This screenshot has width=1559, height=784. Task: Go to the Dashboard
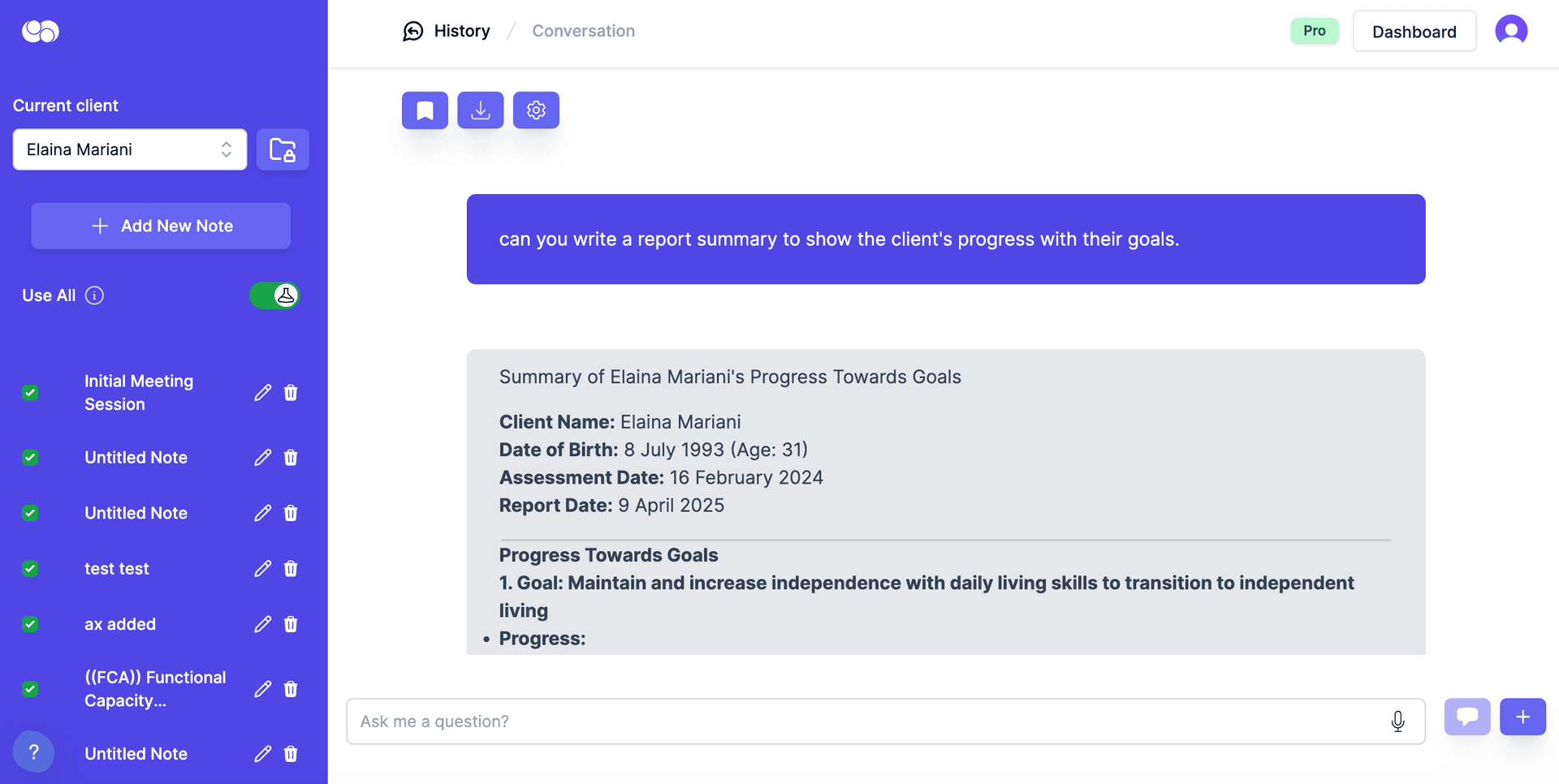click(x=1414, y=31)
